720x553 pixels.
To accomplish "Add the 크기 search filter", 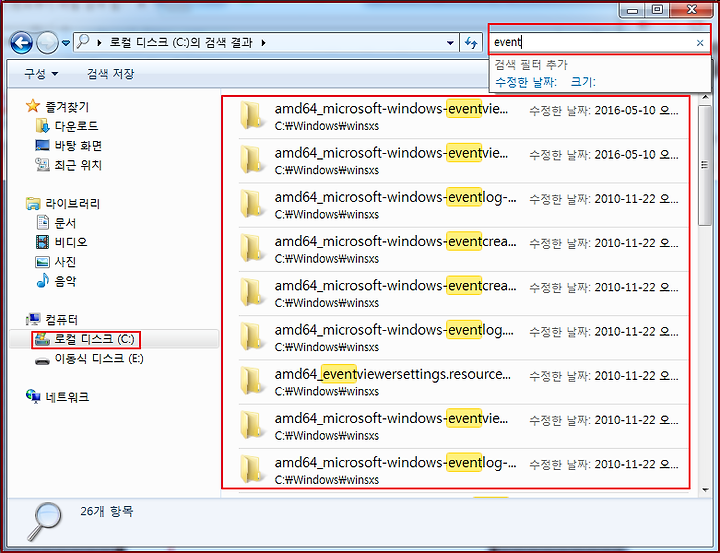I will click(x=583, y=82).
